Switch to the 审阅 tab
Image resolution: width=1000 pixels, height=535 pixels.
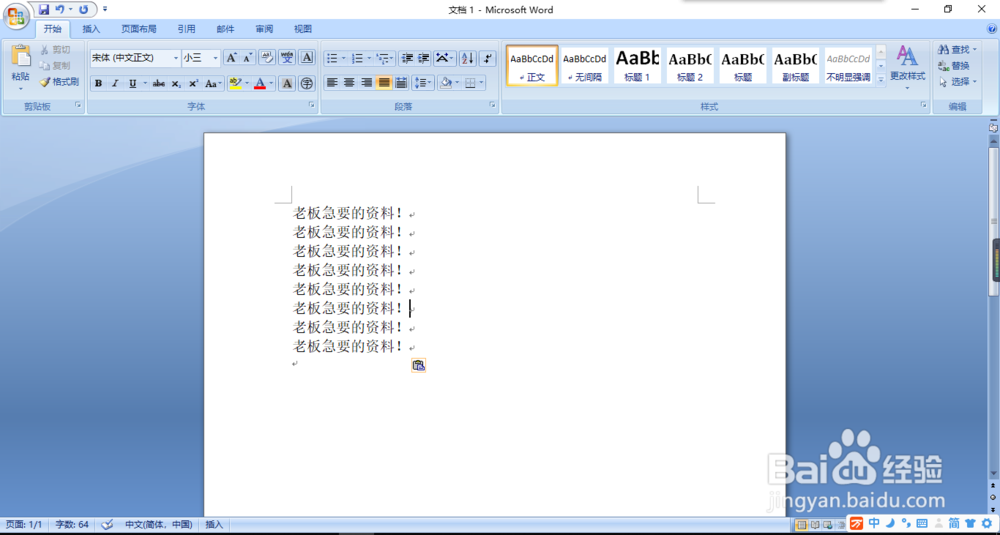(264, 29)
